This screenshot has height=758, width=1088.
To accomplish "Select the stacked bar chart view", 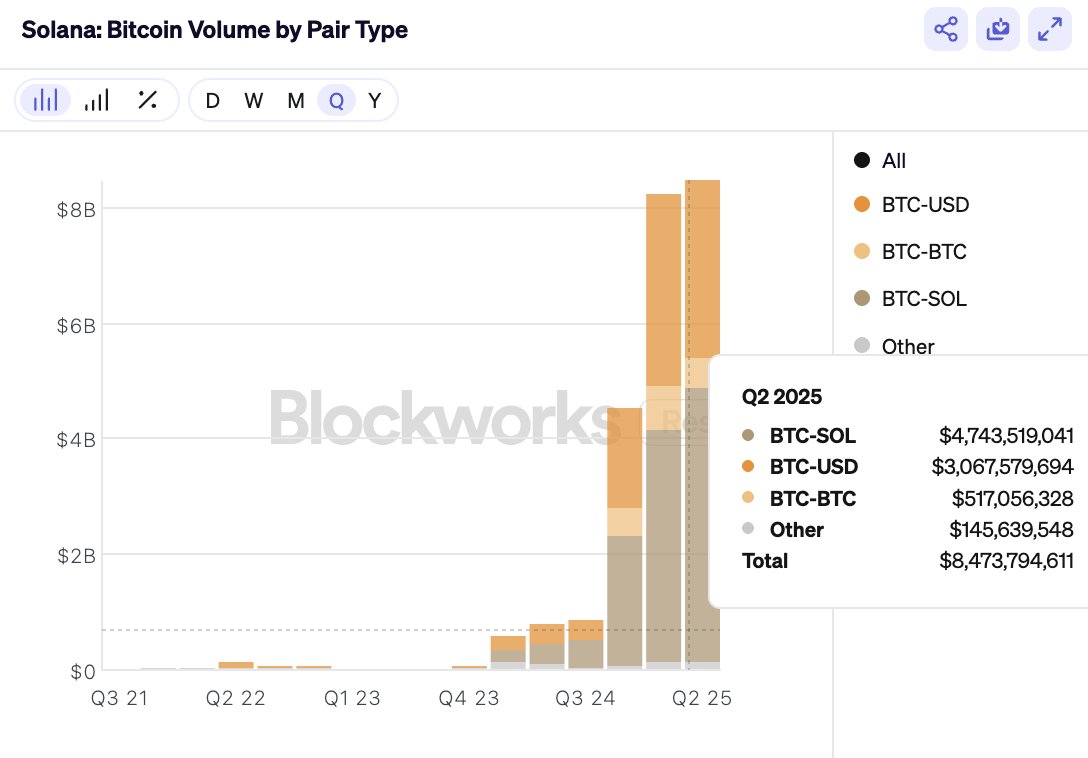I will pos(46,100).
